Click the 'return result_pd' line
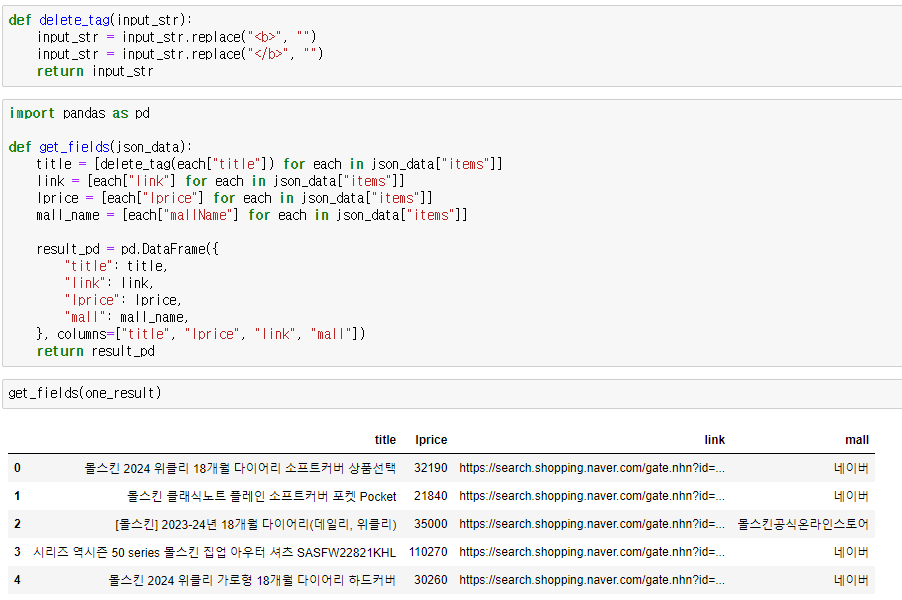This screenshot has width=902, height=600. 95,351
